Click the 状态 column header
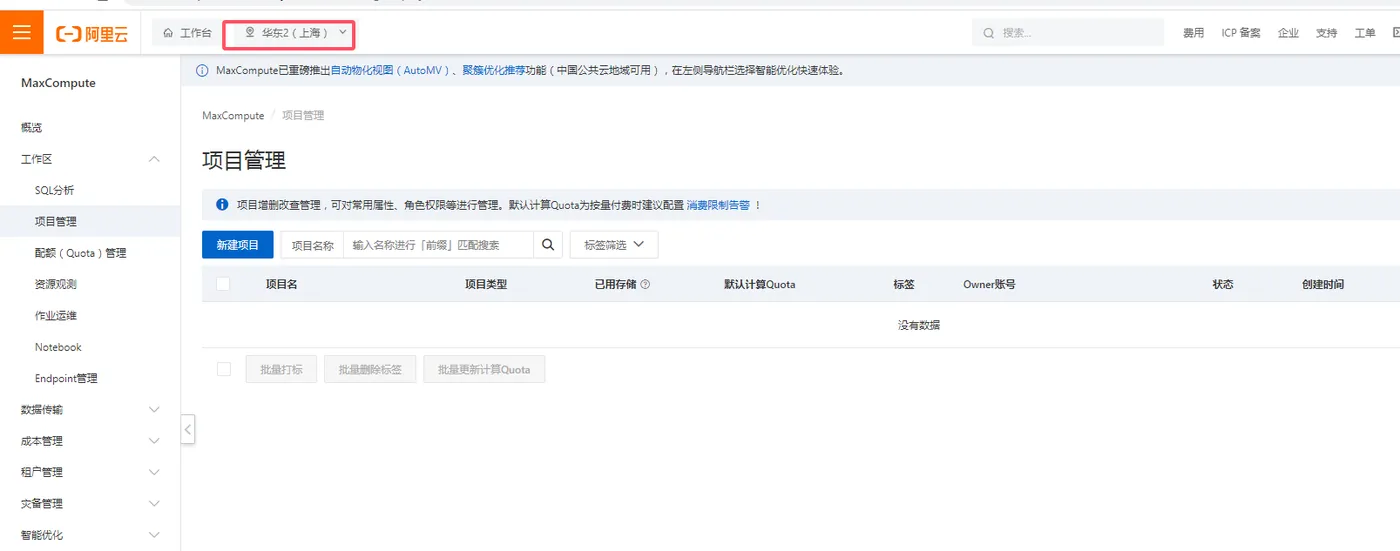Screen dimensions: 1400x551 click(x=1223, y=284)
